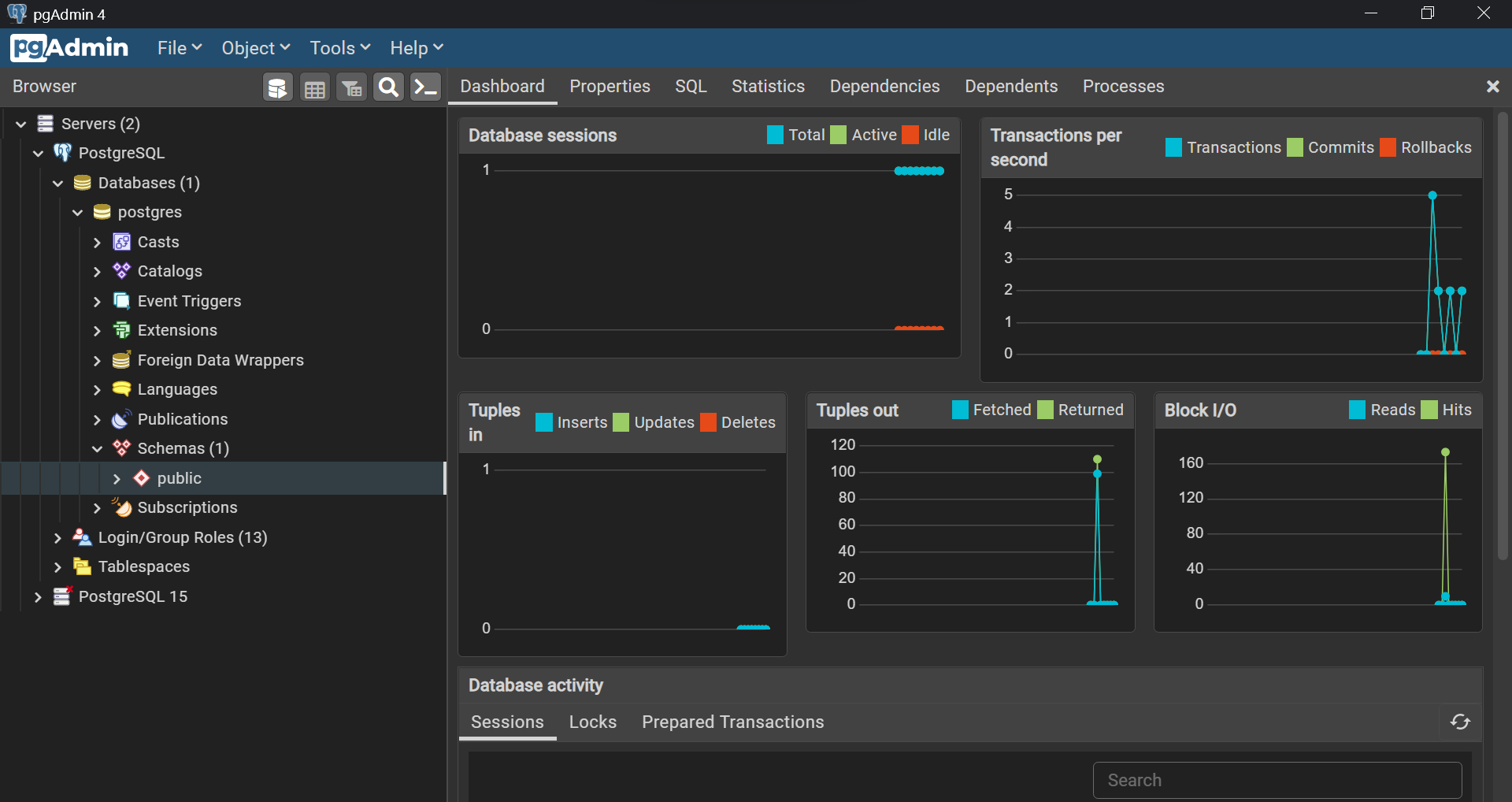The image size is (1512, 802).
Task: Select Prepared Transactions tab
Action: 732,722
